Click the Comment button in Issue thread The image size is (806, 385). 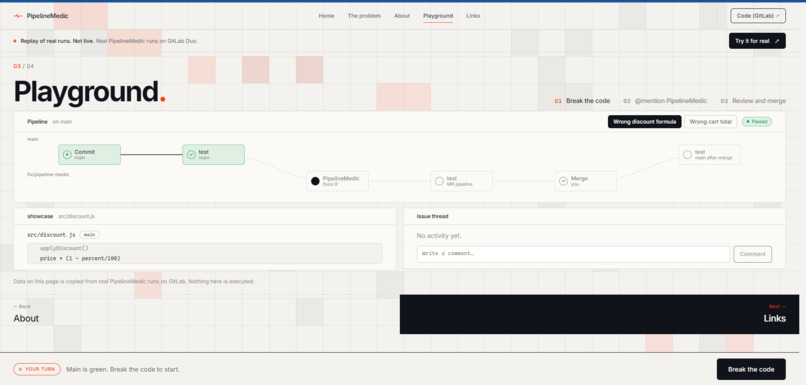click(753, 254)
